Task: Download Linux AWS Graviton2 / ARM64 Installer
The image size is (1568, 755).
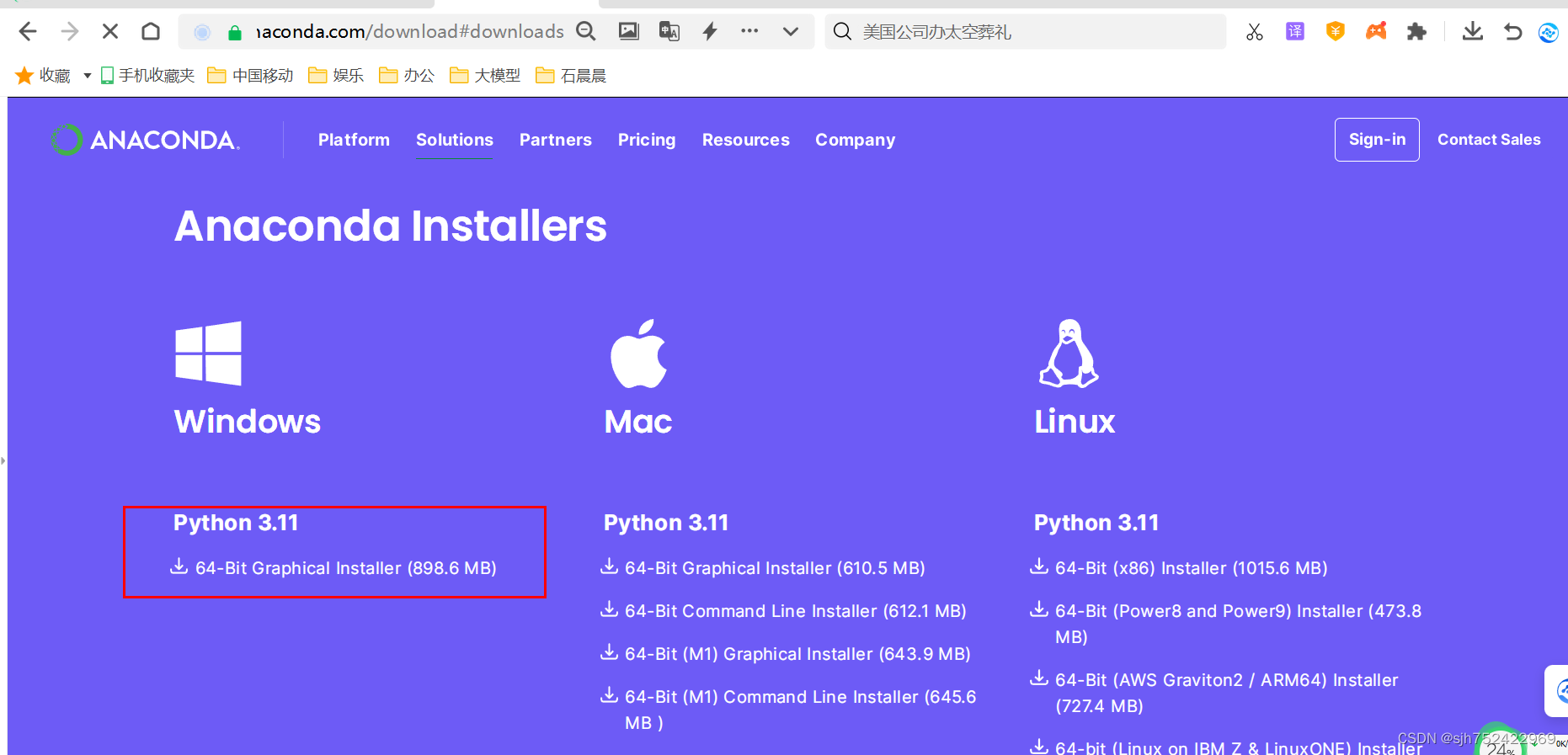Action: 1214,693
